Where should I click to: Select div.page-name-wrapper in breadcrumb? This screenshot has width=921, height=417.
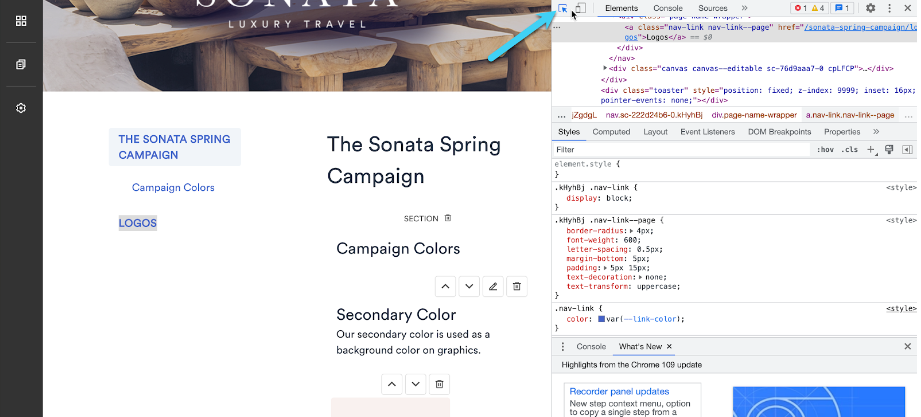(754, 115)
